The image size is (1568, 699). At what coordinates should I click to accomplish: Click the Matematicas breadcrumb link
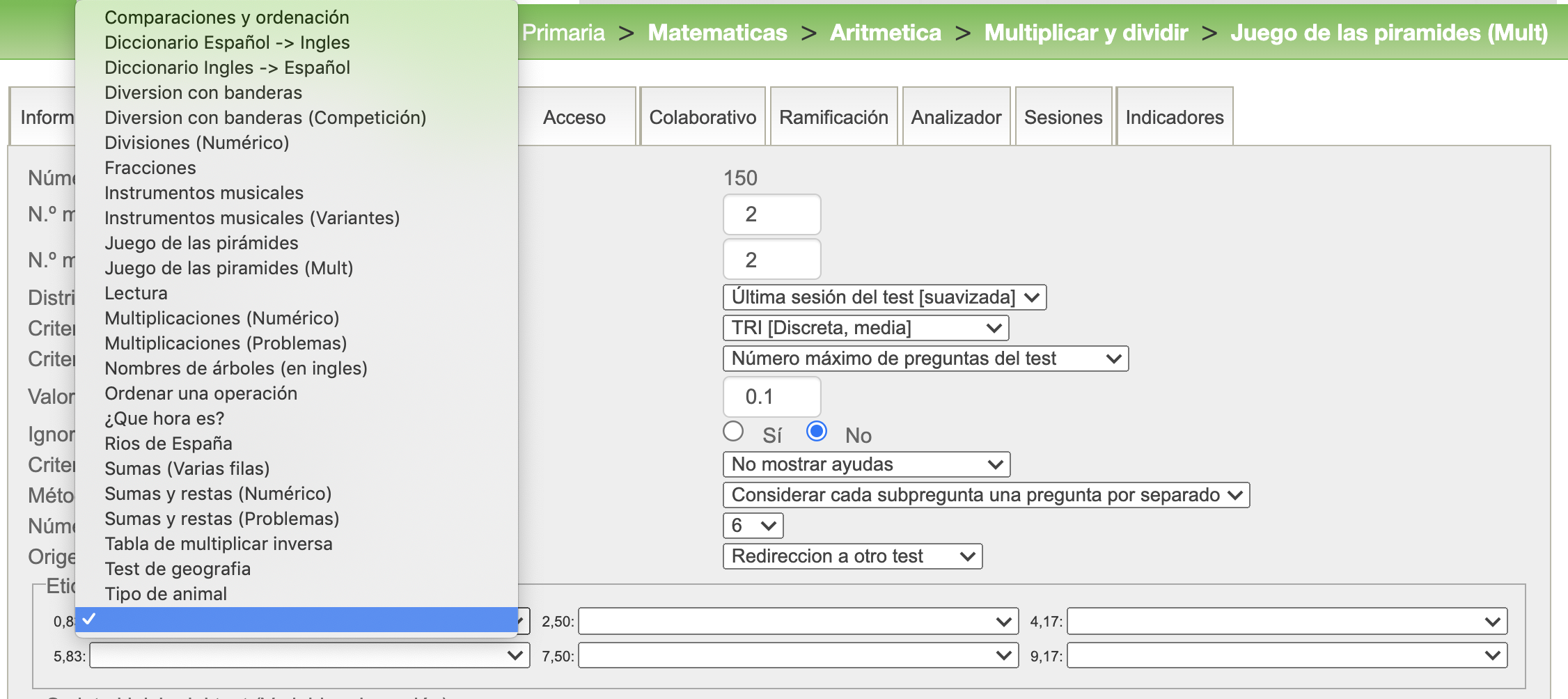point(717,33)
